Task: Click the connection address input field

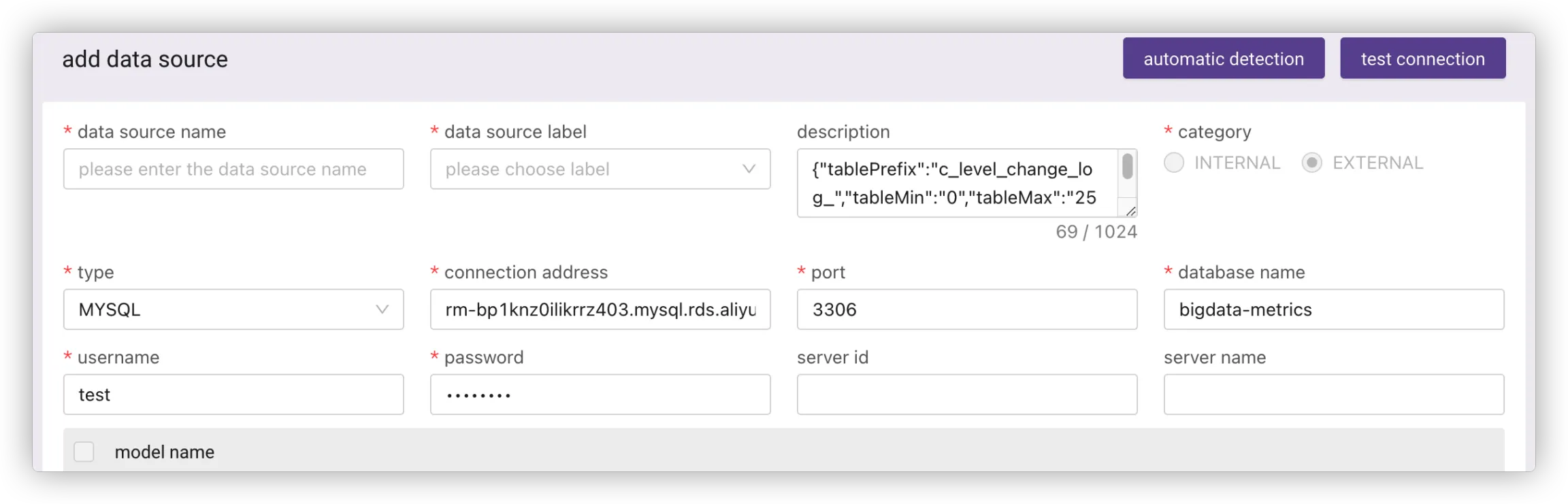Action: [x=600, y=309]
